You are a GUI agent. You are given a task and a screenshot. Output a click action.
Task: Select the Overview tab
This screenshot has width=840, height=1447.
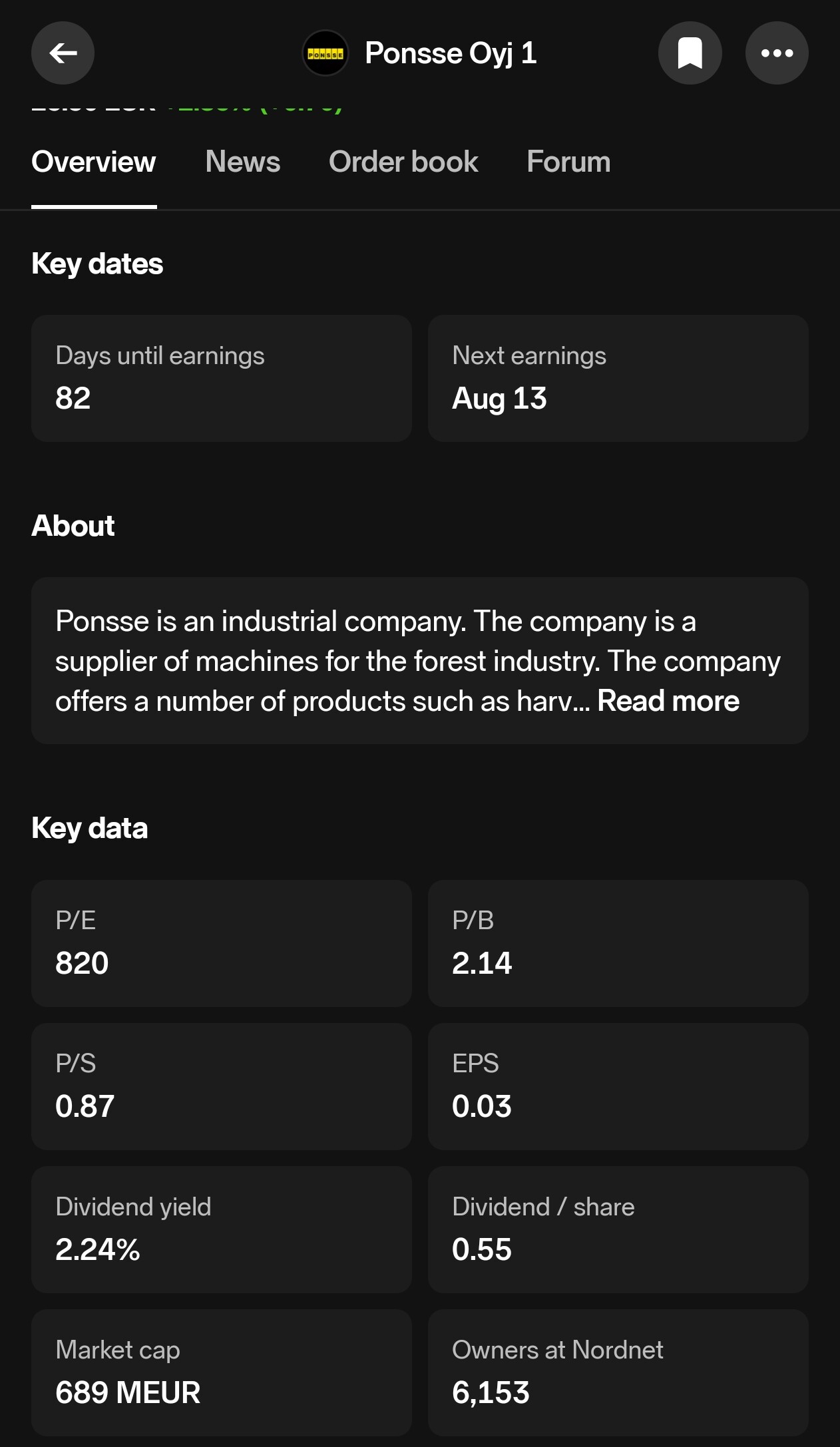coord(94,162)
